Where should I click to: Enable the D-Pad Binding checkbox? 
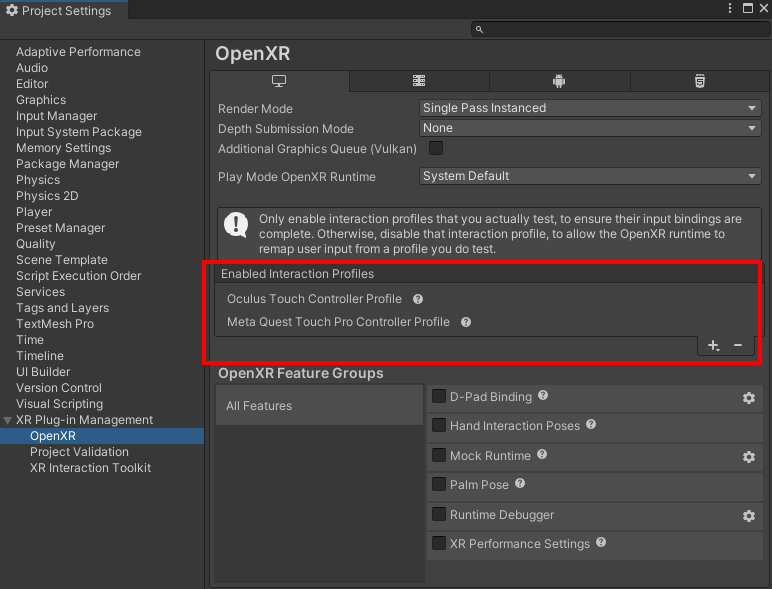(x=439, y=397)
